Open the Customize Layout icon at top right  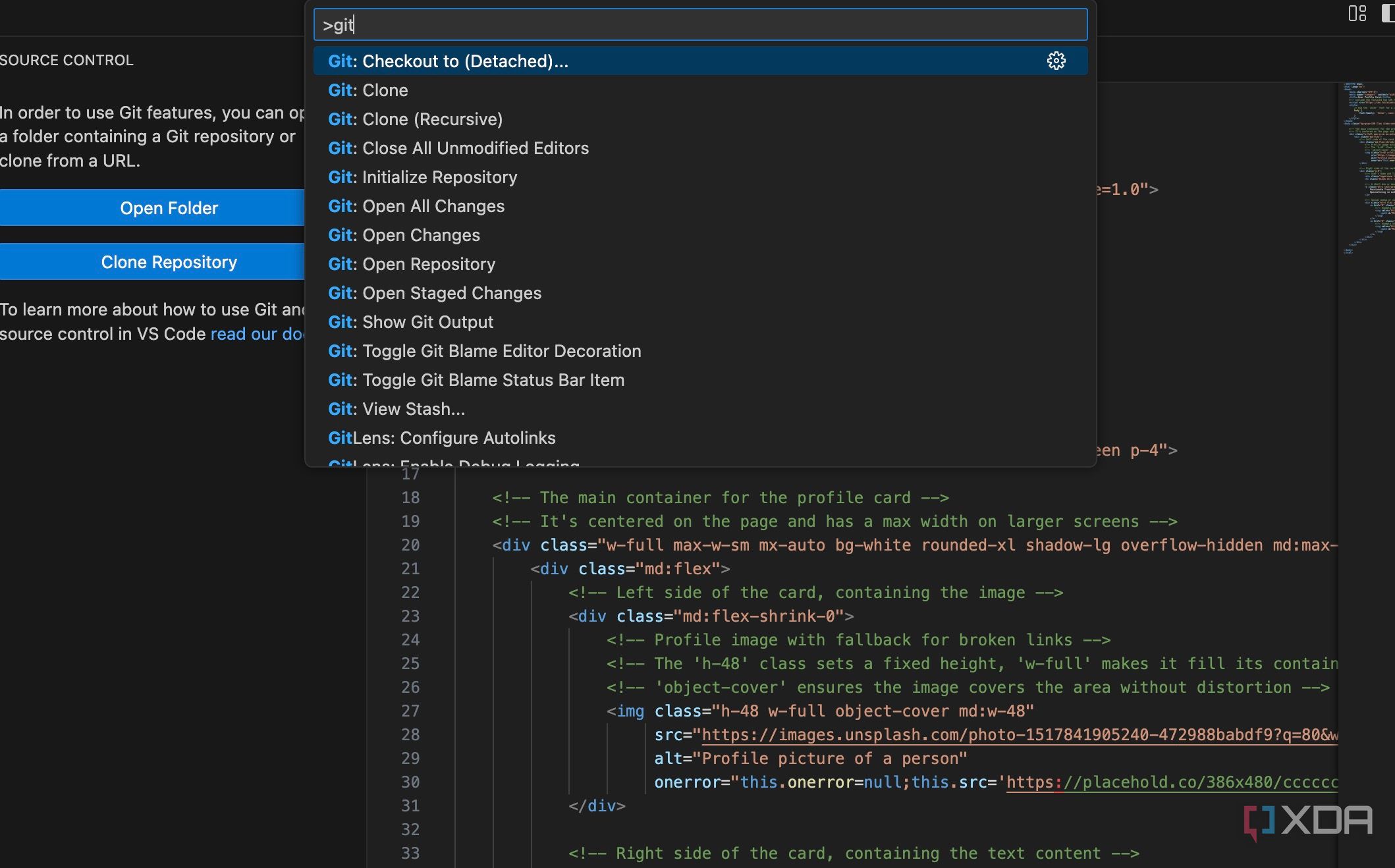click(1357, 13)
